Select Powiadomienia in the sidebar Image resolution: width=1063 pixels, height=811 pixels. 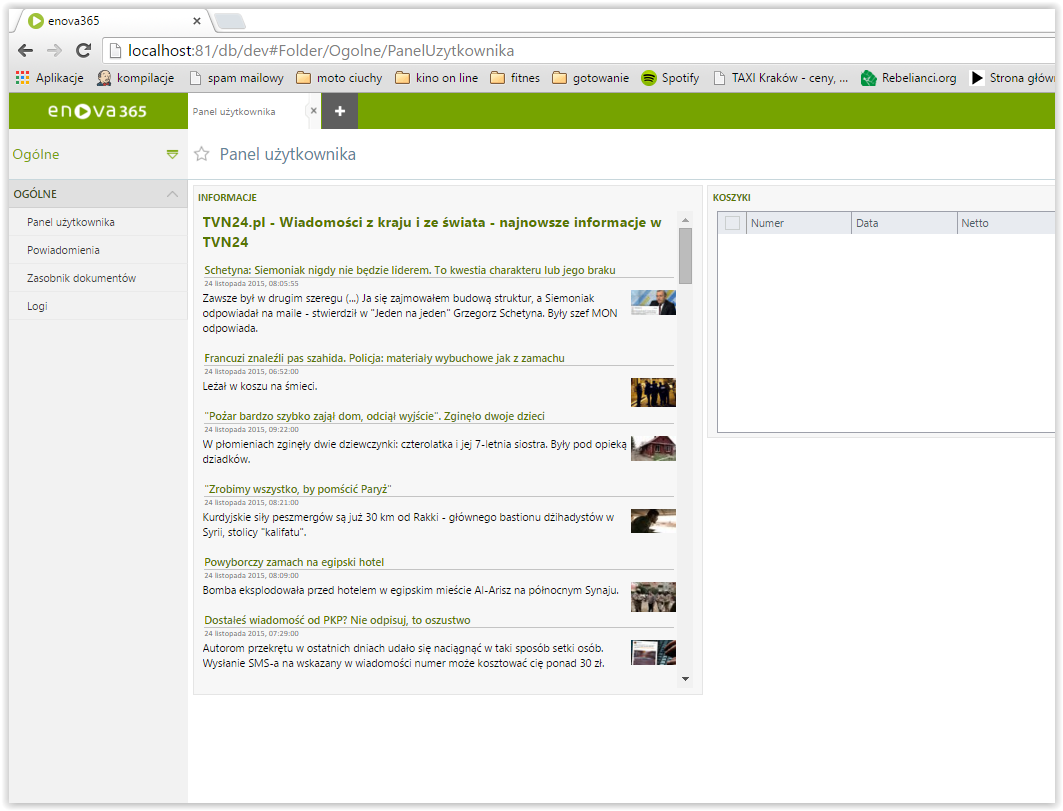63,250
